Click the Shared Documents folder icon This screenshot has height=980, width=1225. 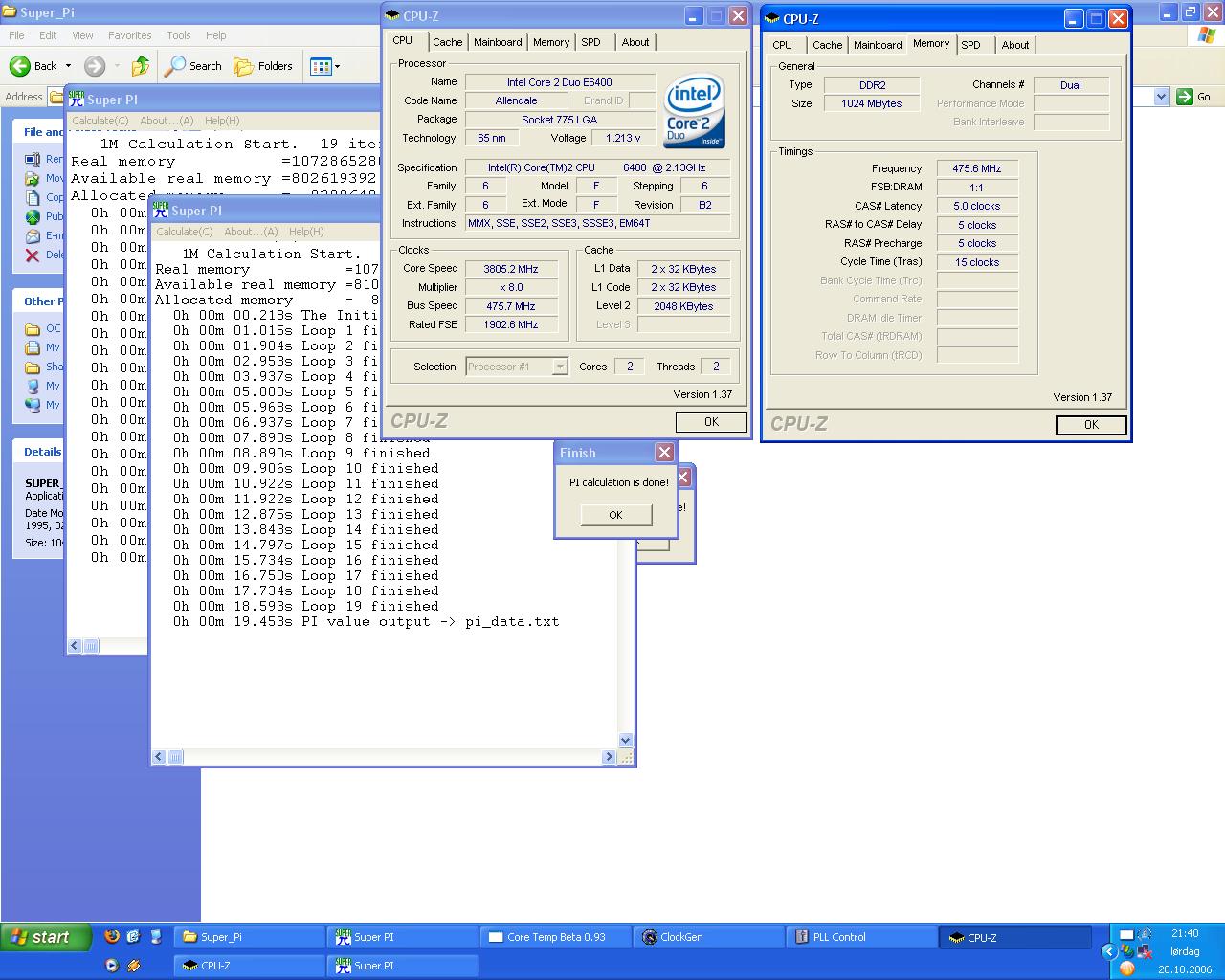tap(33, 367)
